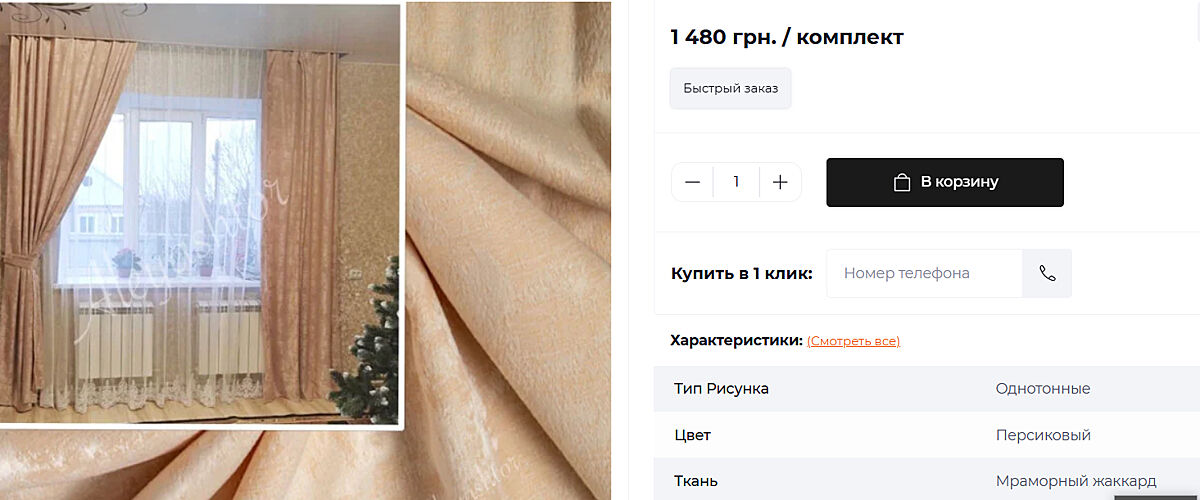Click the Купить в 1 клик label
Screen dimensions: 1200x500
(741, 273)
